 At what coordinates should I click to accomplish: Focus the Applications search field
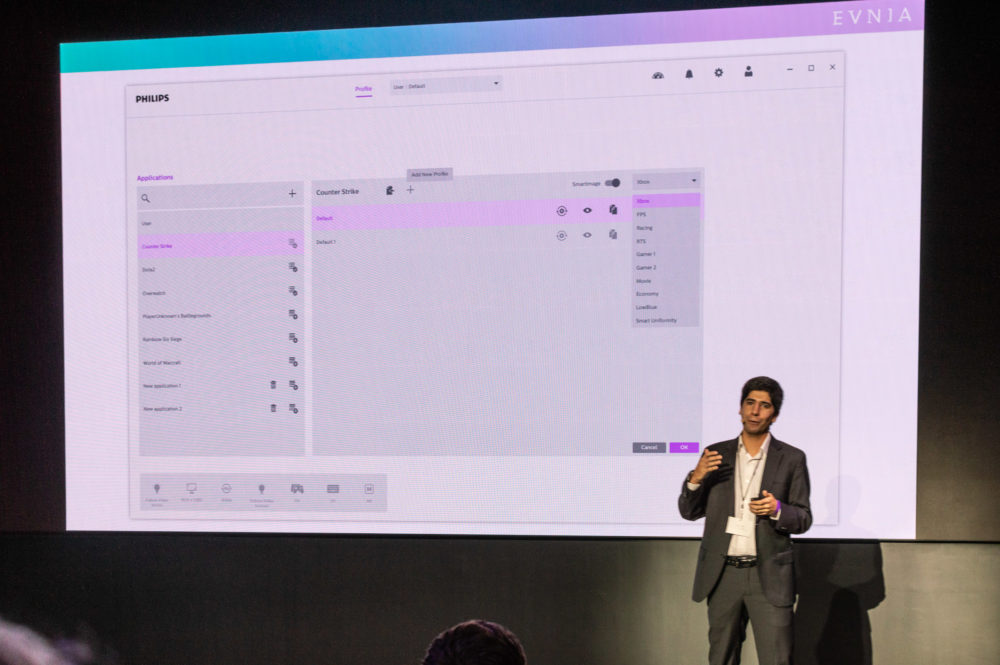[x=221, y=196]
